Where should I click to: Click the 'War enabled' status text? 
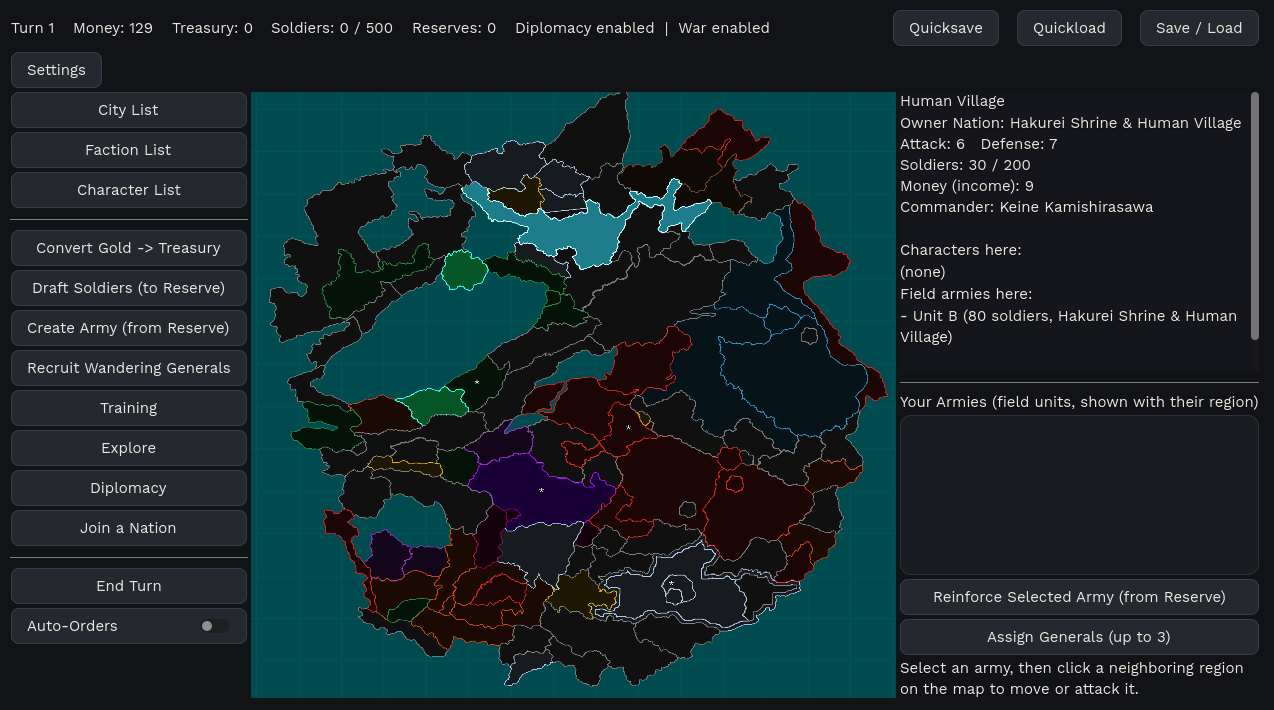(x=724, y=28)
